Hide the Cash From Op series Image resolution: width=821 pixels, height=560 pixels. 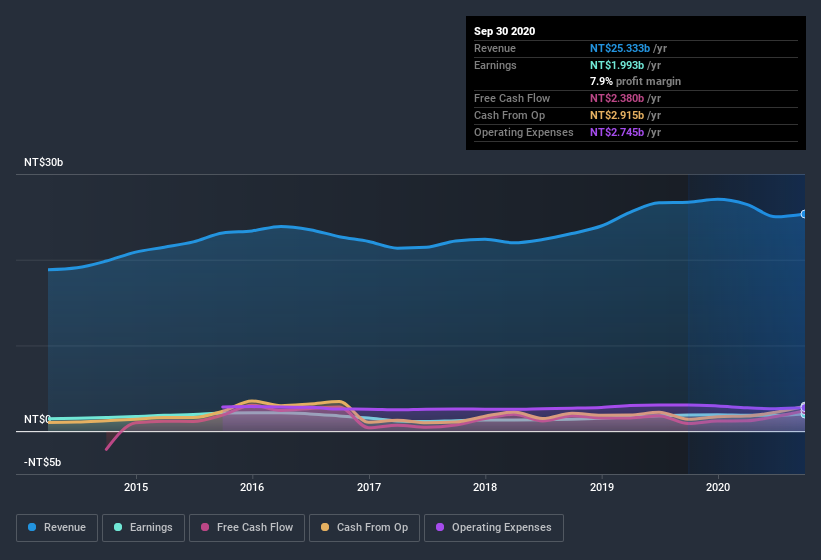(364, 528)
